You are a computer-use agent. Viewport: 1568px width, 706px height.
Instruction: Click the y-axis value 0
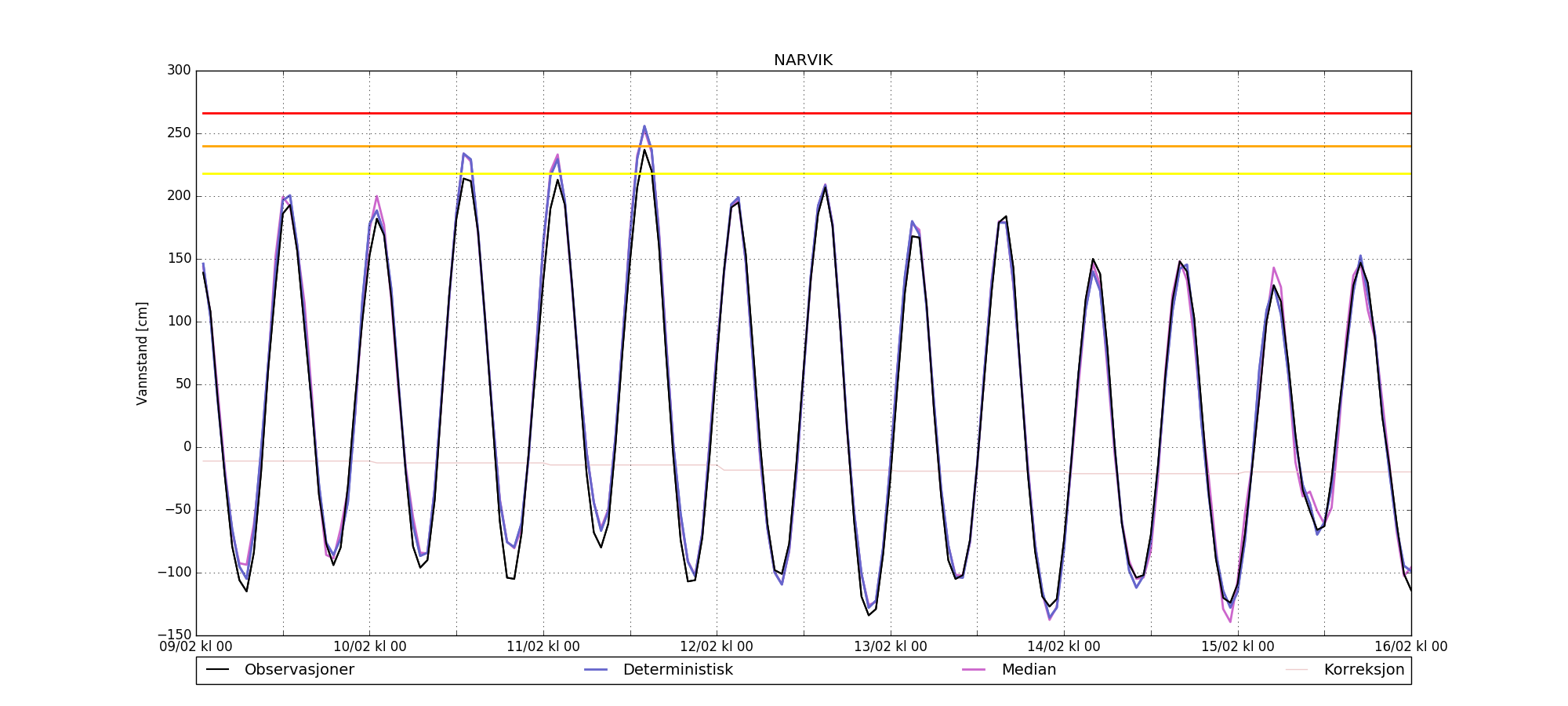[187, 447]
